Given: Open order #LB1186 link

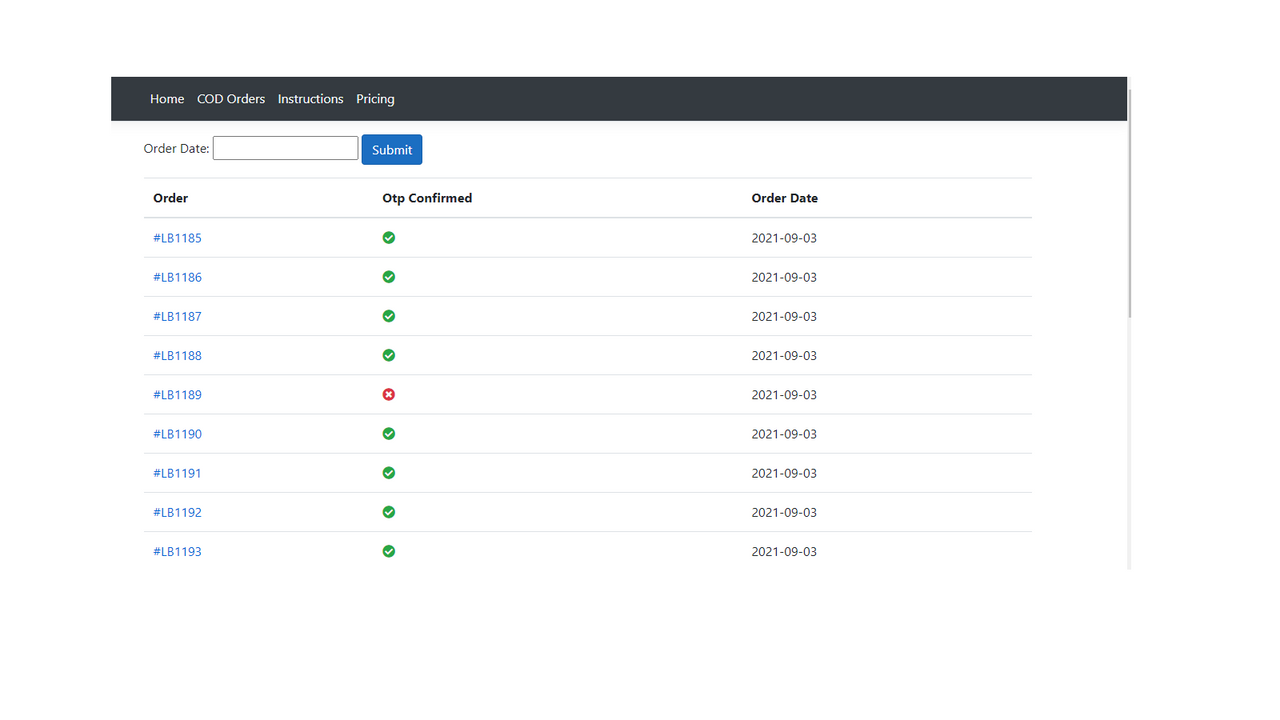Looking at the screenshot, I should coord(177,277).
